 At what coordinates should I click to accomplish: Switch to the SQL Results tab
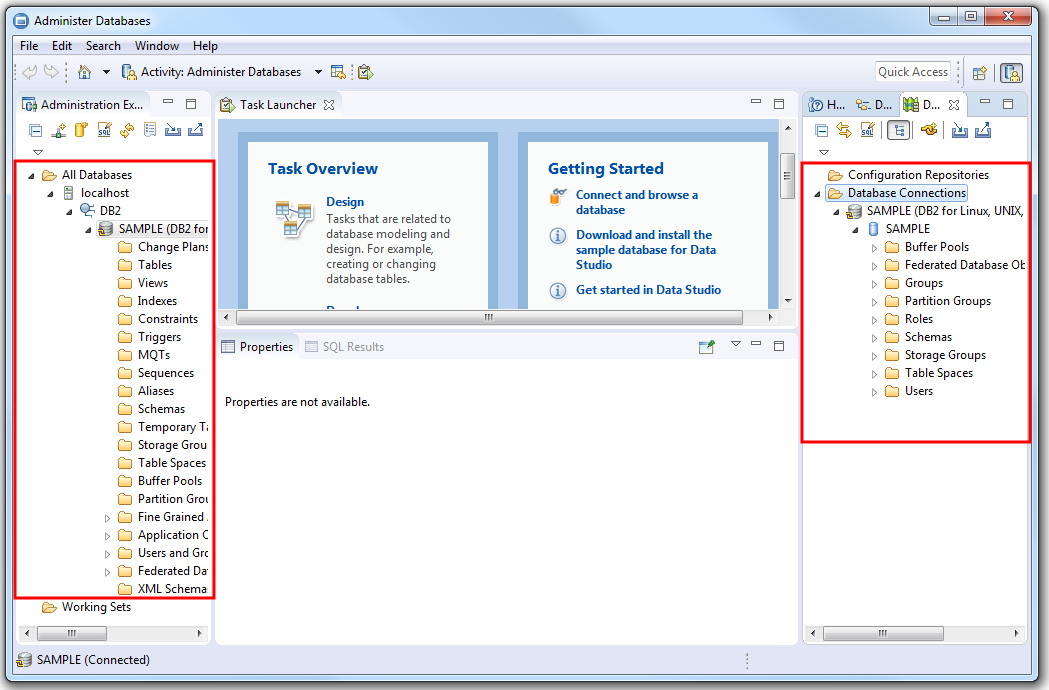click(x=344, y=347)
